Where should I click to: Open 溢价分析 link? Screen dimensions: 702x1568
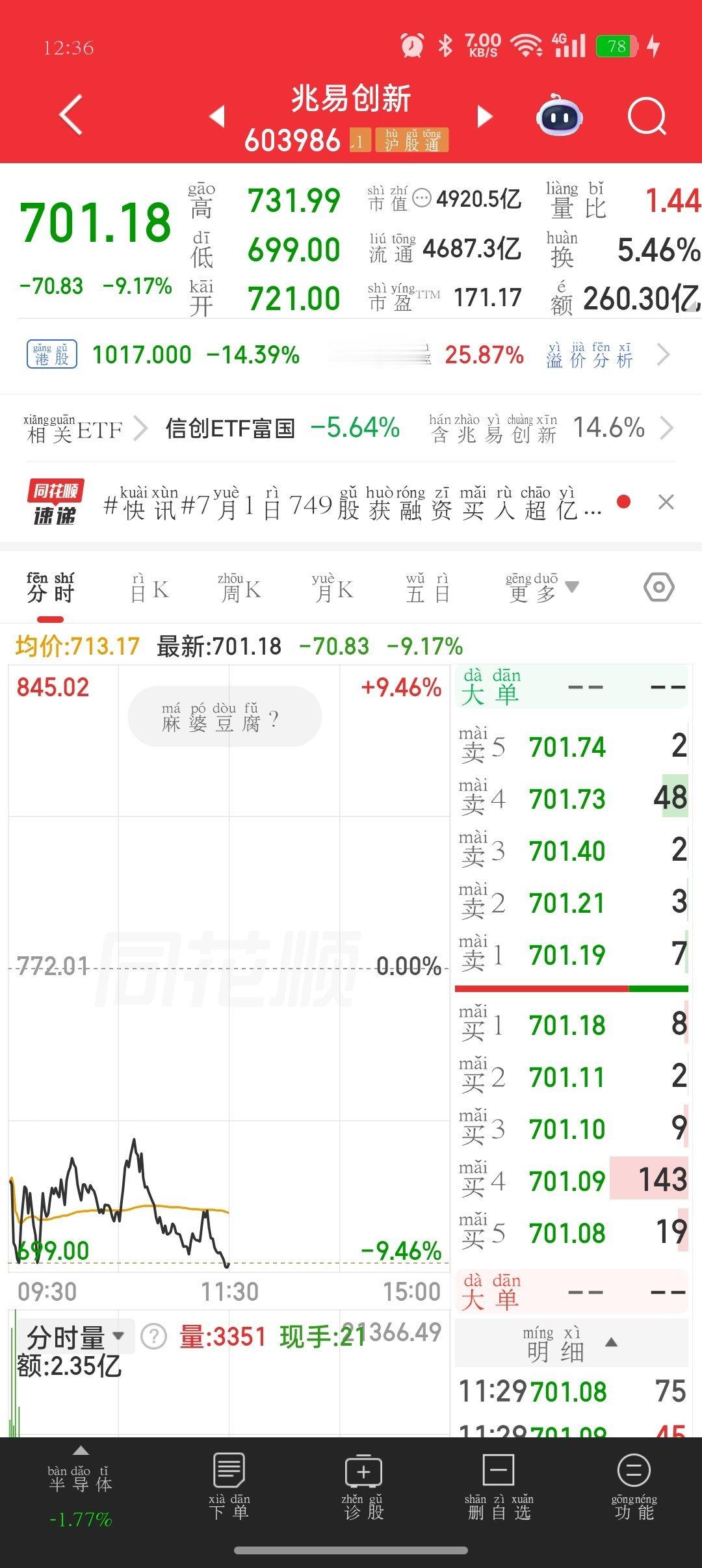pos(590,356)
